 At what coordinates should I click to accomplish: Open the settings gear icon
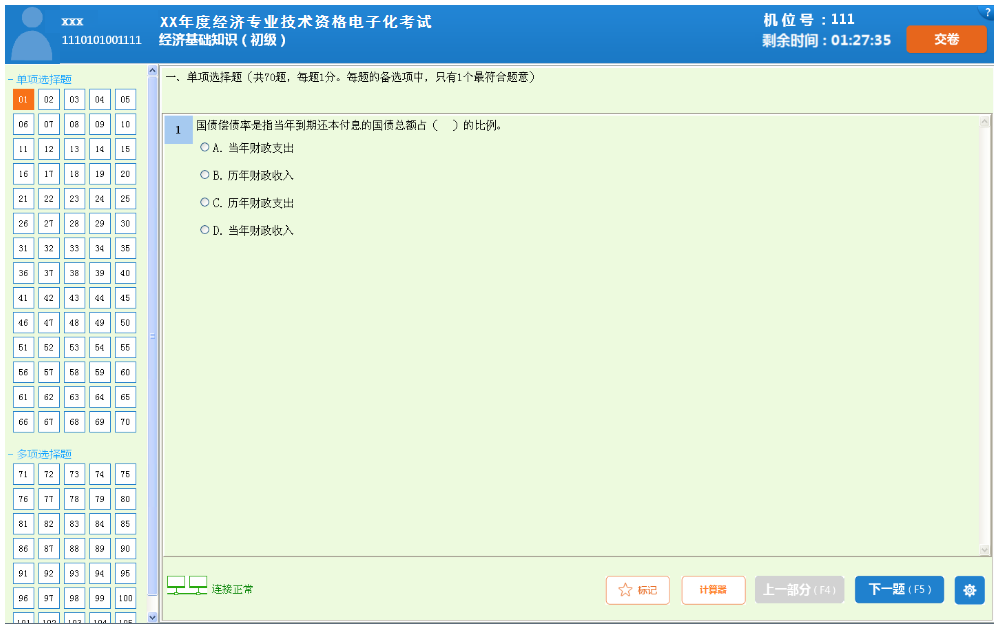pos(969,590)
